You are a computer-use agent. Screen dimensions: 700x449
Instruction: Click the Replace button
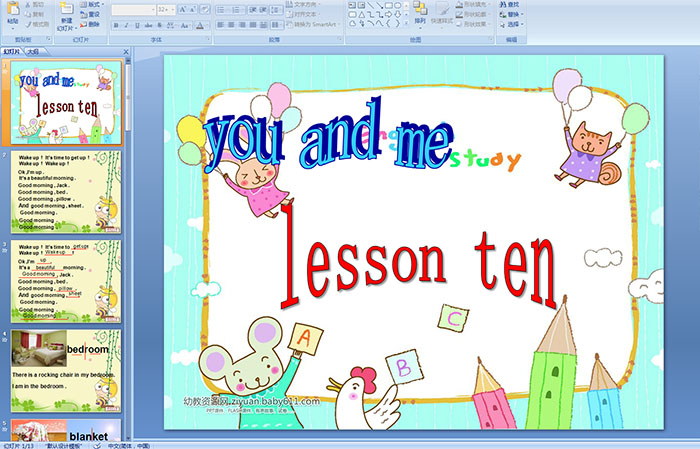512,14
